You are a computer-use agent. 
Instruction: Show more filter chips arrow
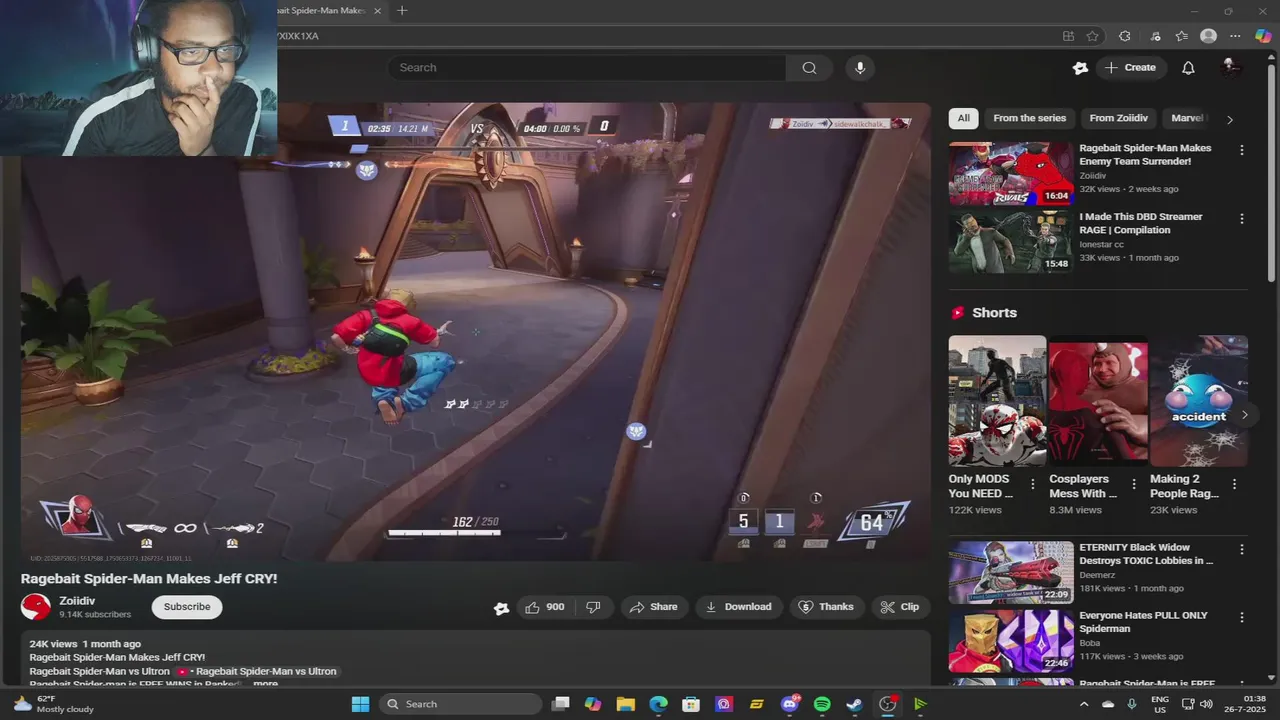coord(1230,119)
